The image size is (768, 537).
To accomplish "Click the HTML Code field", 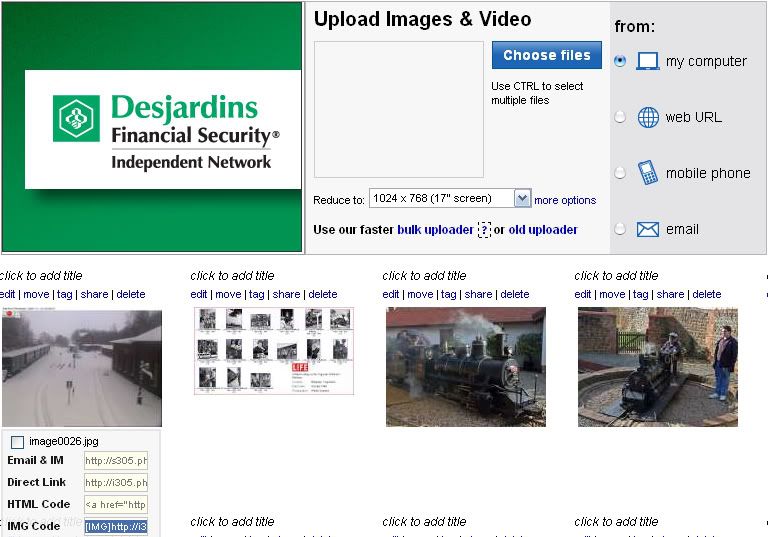I will click(116, 505).
